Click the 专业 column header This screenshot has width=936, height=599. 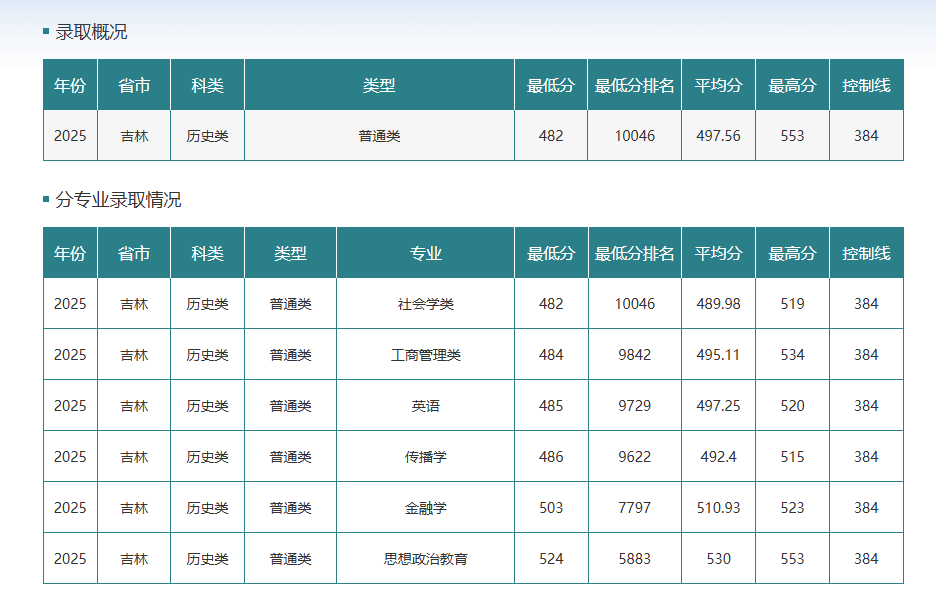pos(426,253)
